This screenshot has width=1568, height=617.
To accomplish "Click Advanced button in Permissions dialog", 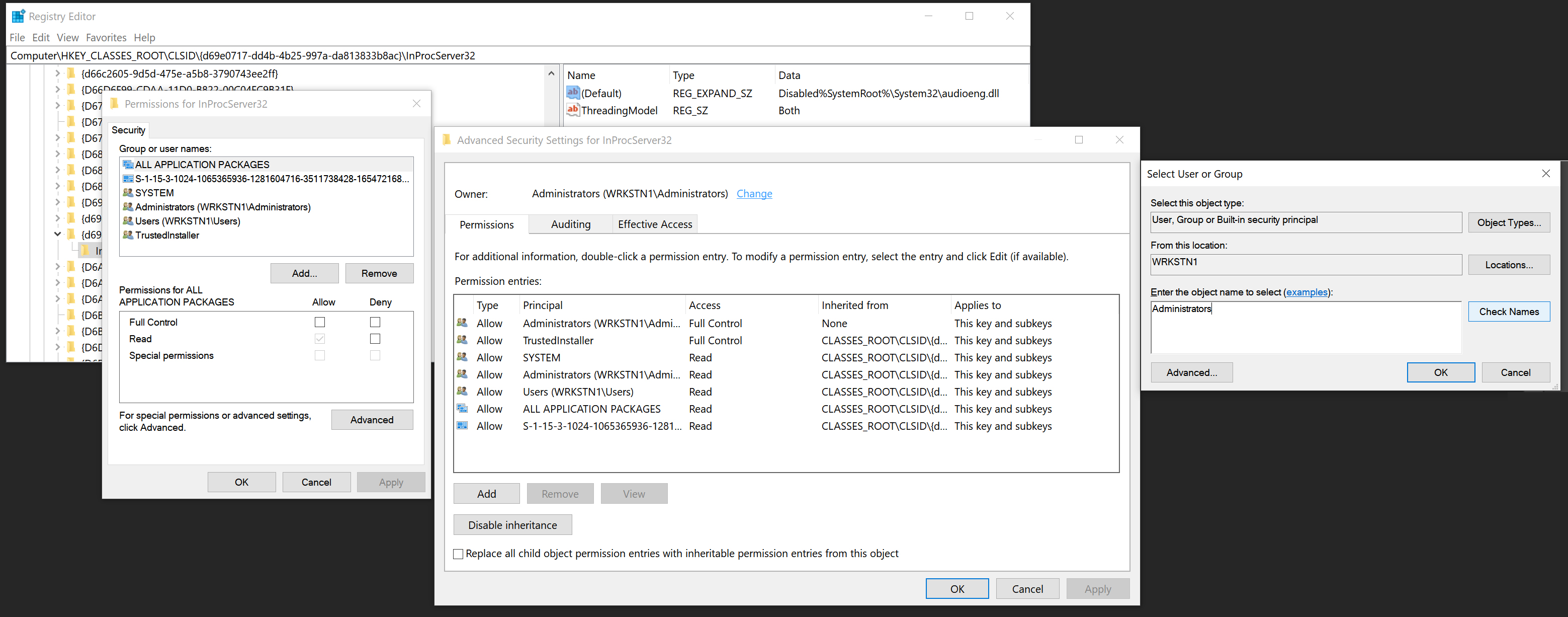I will (x=372, y=420).
